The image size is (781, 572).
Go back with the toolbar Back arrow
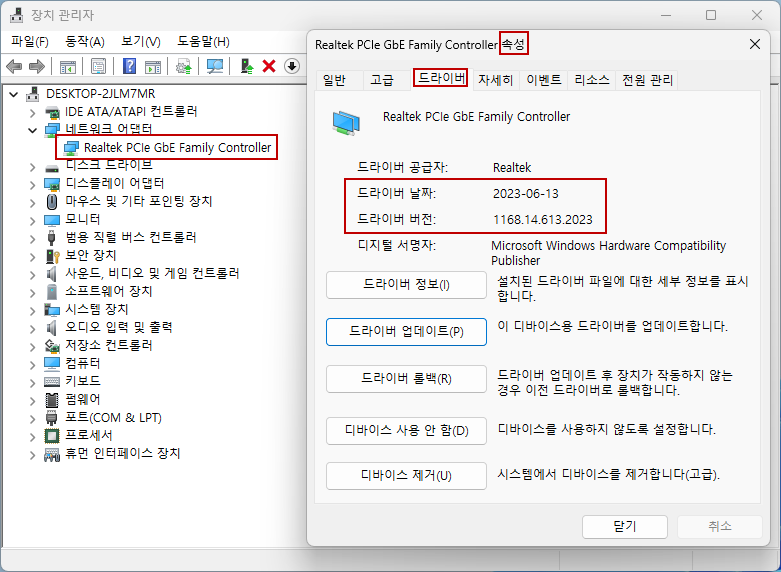click(x=14, y=66)
